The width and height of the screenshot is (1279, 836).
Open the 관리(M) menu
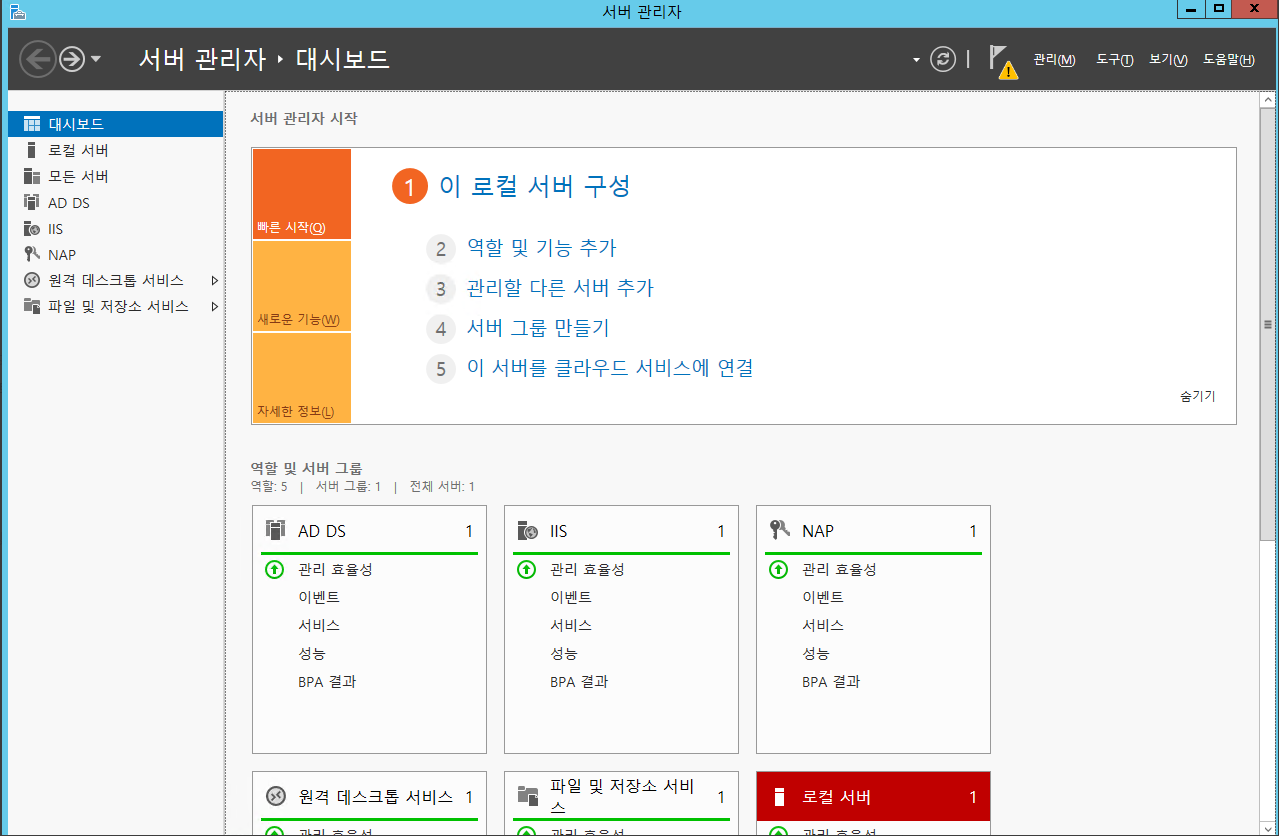pyautogui.click(x=1054, y=60)
